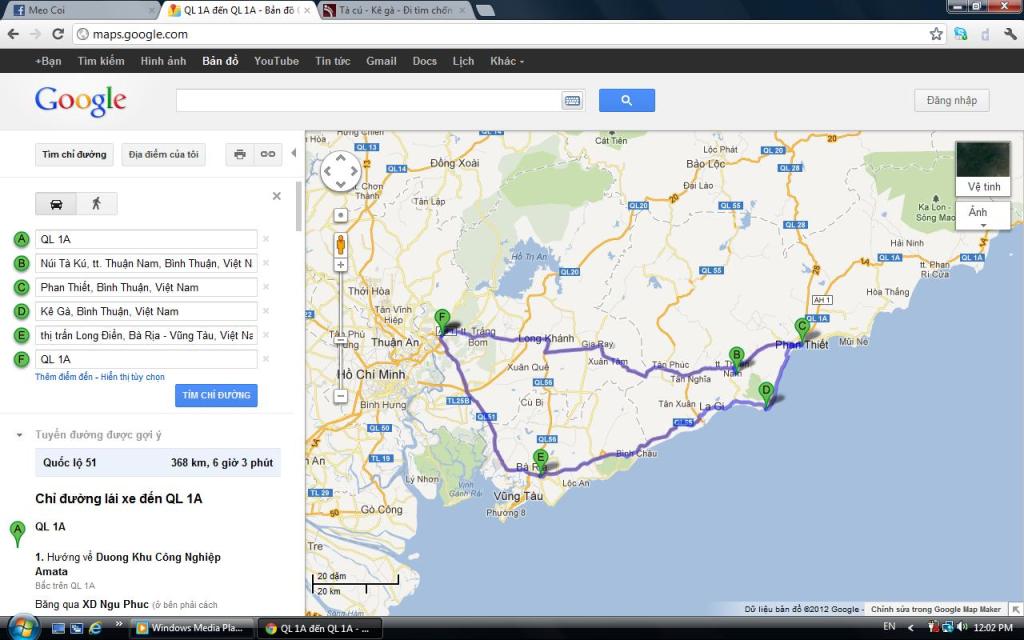1024x640 pixels.
Task: Click map marker D near Kê Gà
Action: [x=766, y=396]
